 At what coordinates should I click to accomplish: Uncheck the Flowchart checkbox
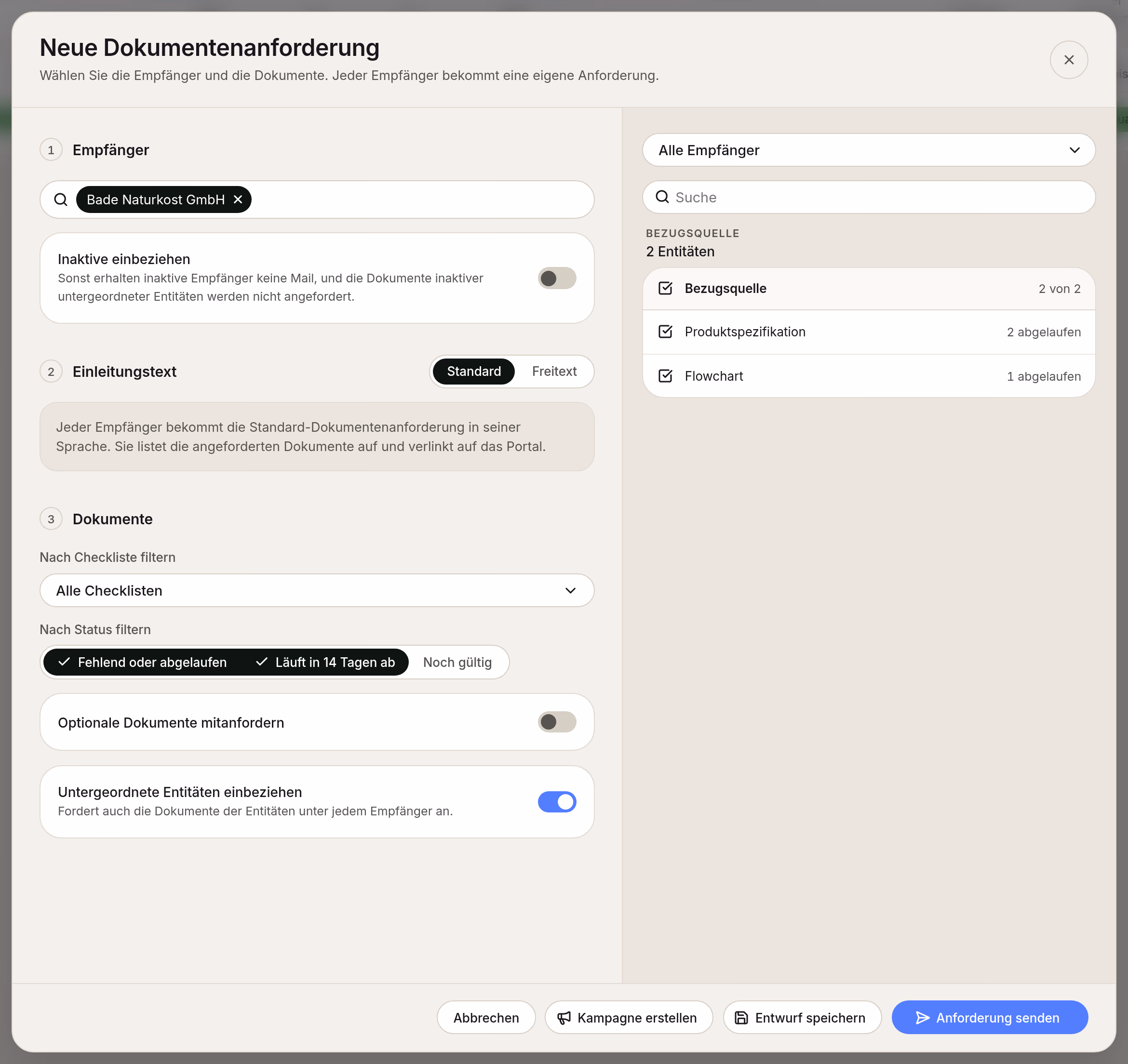(665, 376)
